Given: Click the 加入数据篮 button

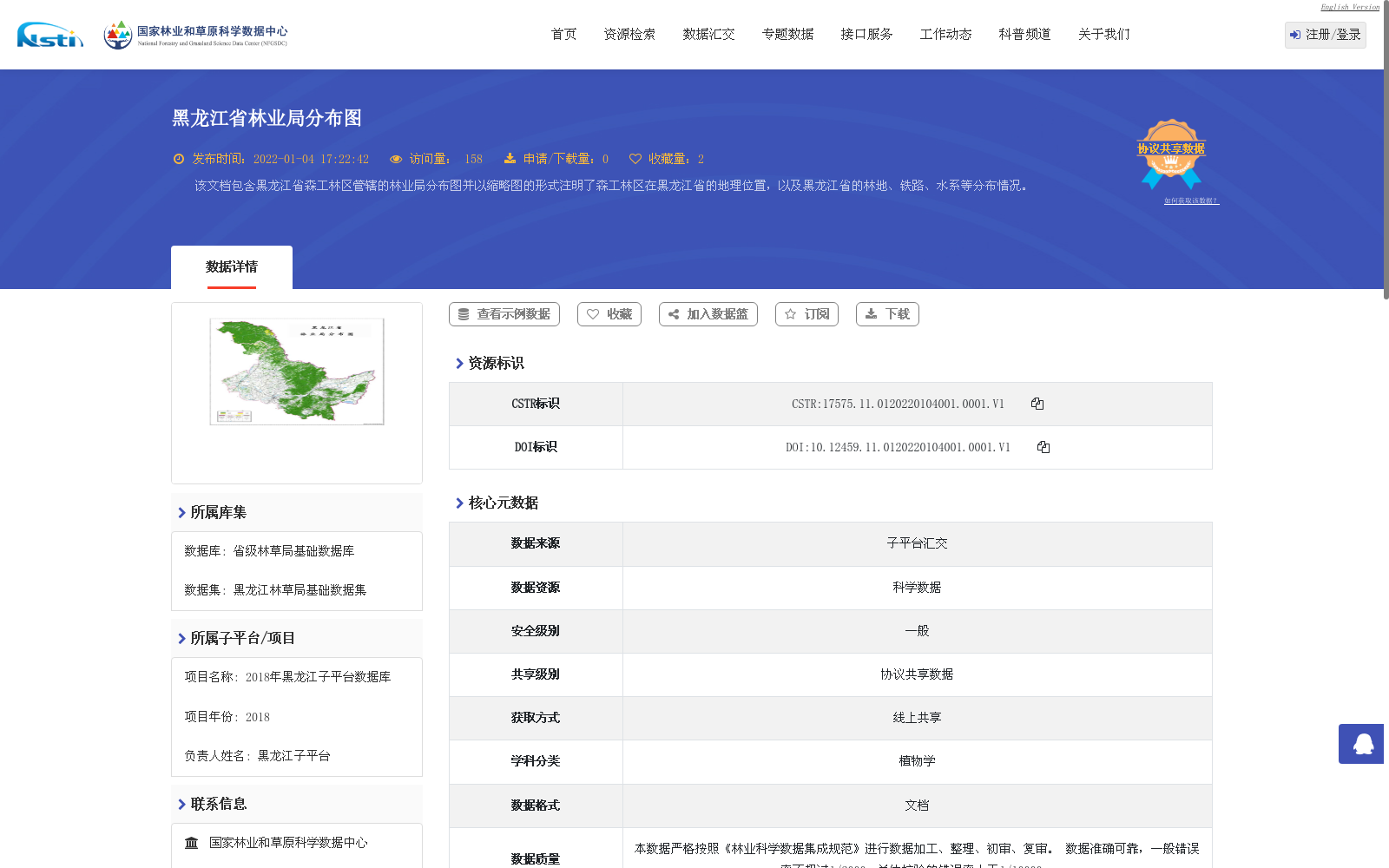Looking at the screenshot, I should click(708, 314).
